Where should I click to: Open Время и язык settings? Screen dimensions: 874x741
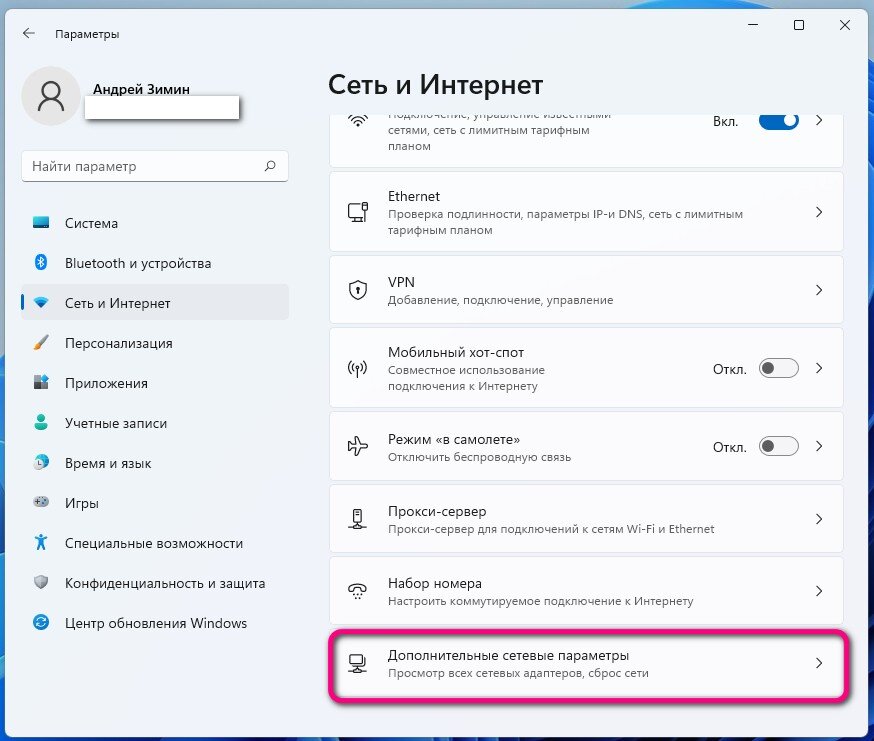coord(155,463)
